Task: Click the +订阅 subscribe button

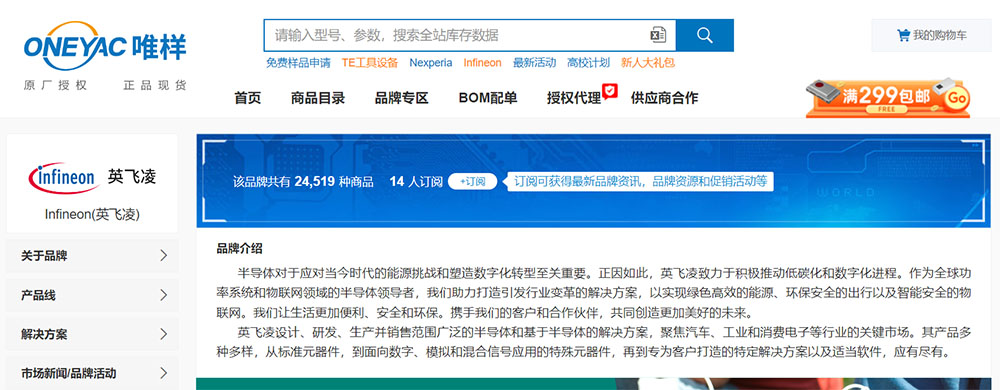Action: tap(473, 182)
